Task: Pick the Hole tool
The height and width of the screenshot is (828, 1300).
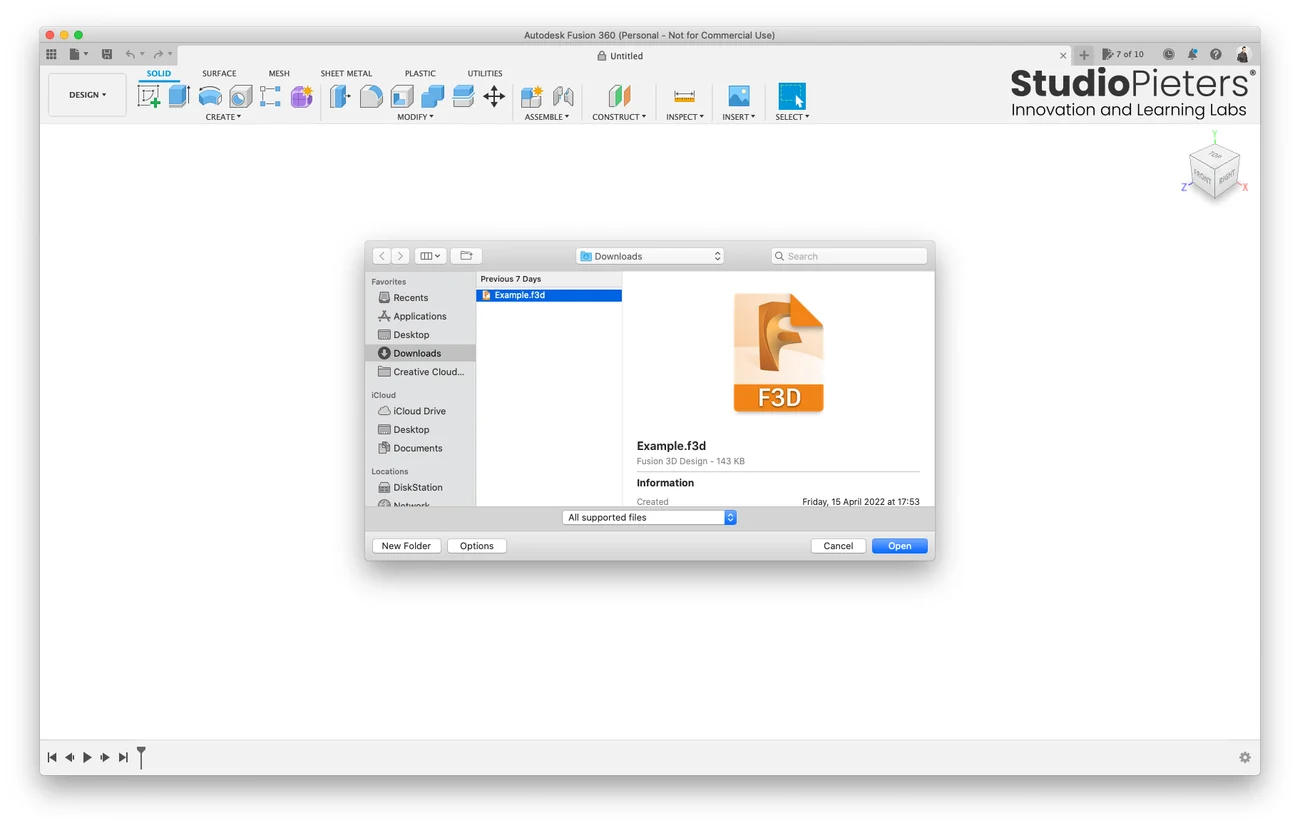Action: point(241,96)
